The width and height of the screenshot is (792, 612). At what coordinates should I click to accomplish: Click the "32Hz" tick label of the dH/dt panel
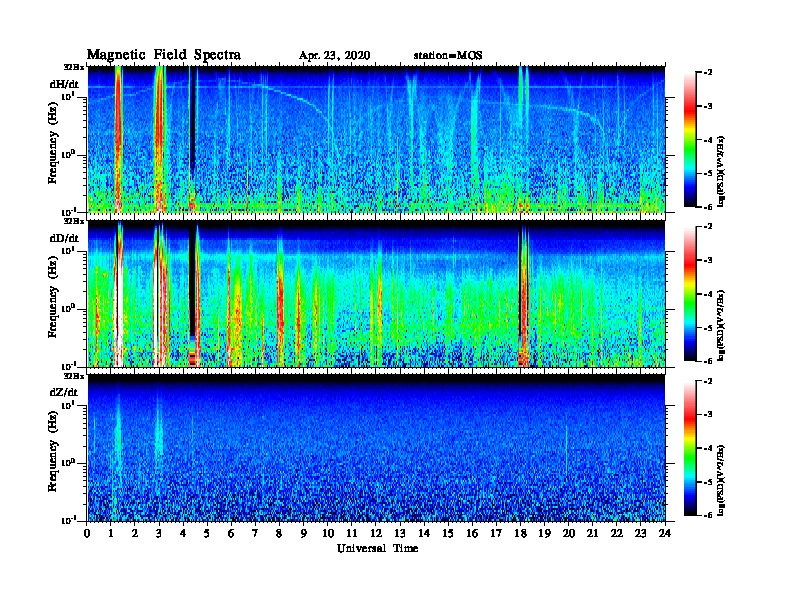(x=73, y=67)
